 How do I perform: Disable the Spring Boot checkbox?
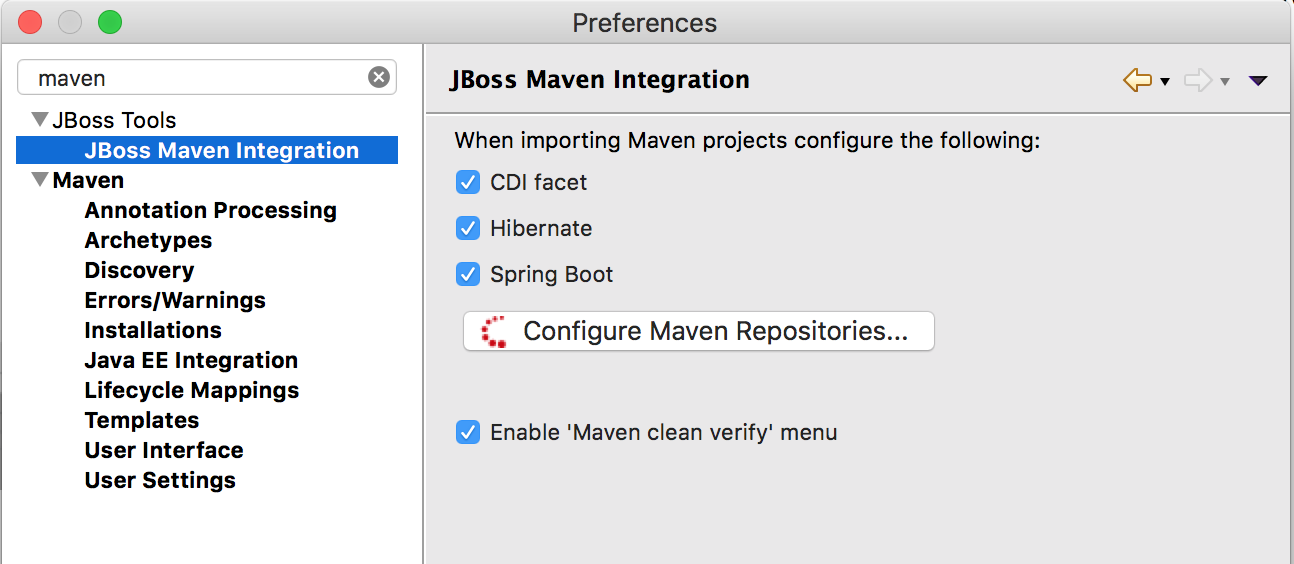(x=468, y=274)
